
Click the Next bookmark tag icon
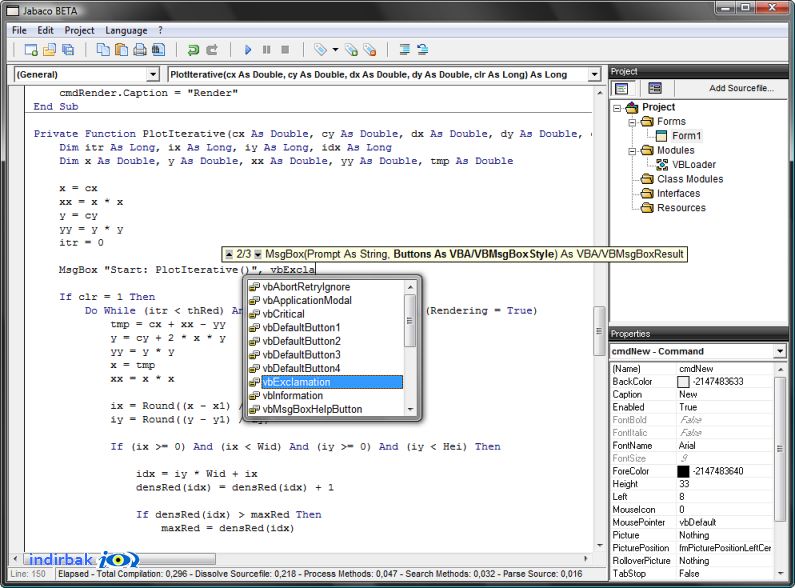pyautogui.click(x=351, y=50)
